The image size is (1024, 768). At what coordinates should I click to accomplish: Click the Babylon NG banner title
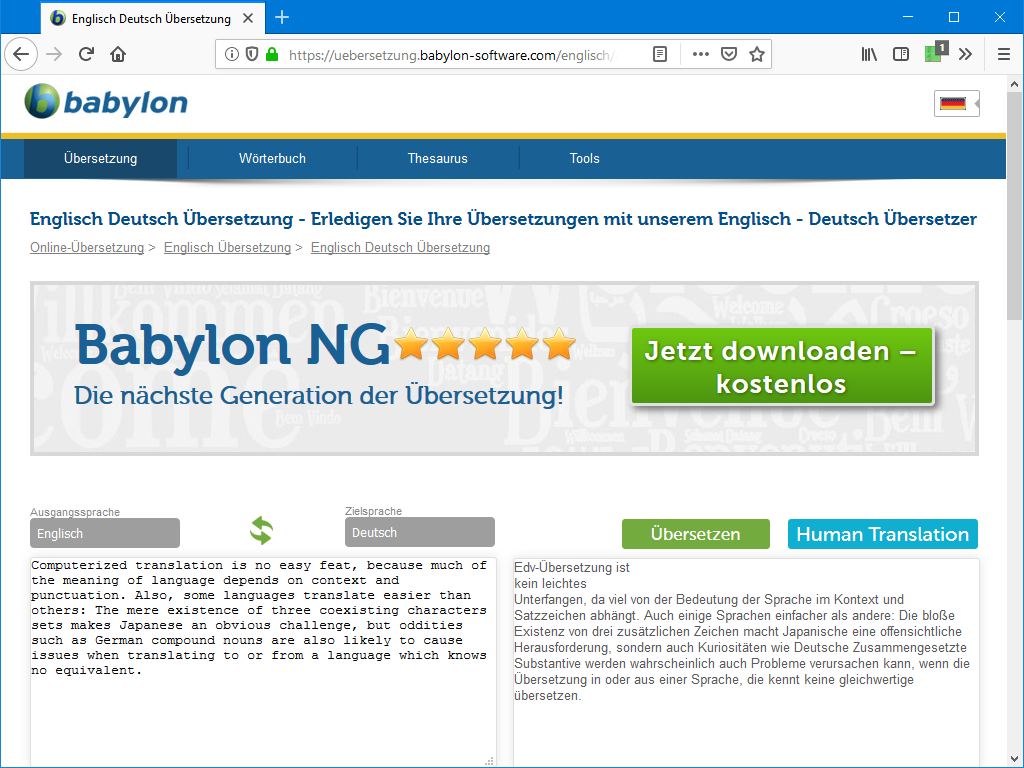coord(232,345)
